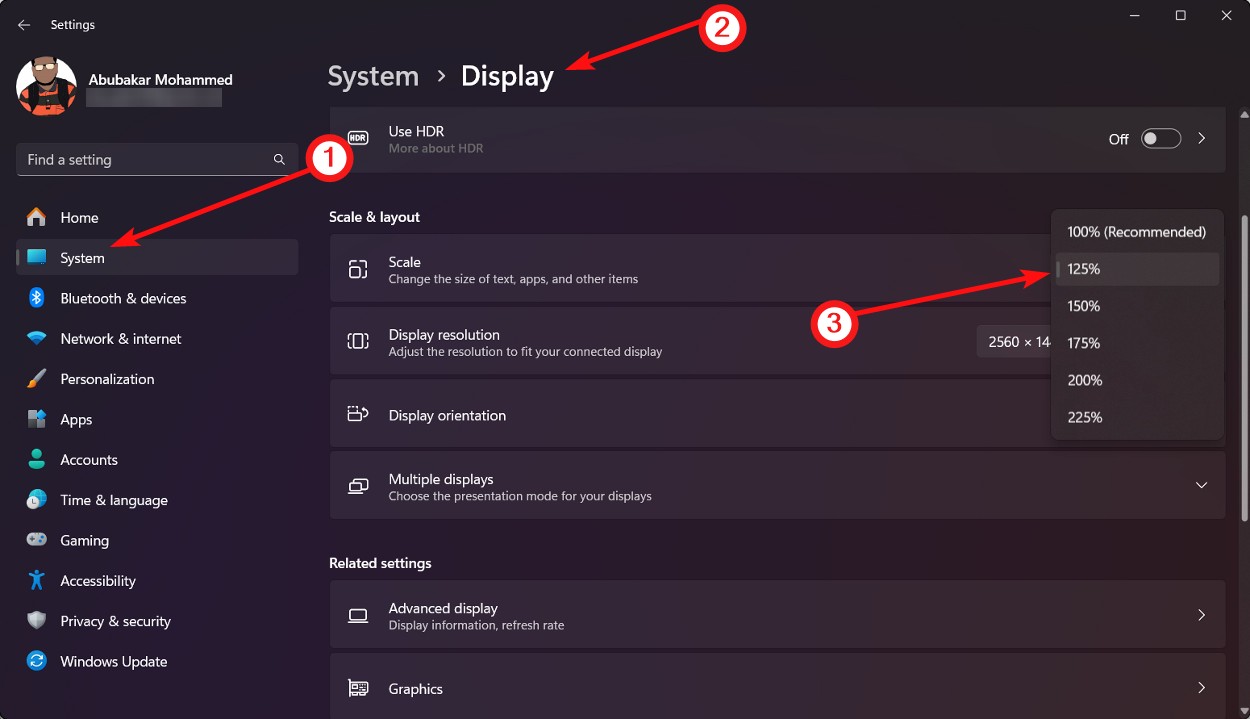This screenshot has height=719, width=1250.
Task: Open Accounts settings
Action: (86, 459)
